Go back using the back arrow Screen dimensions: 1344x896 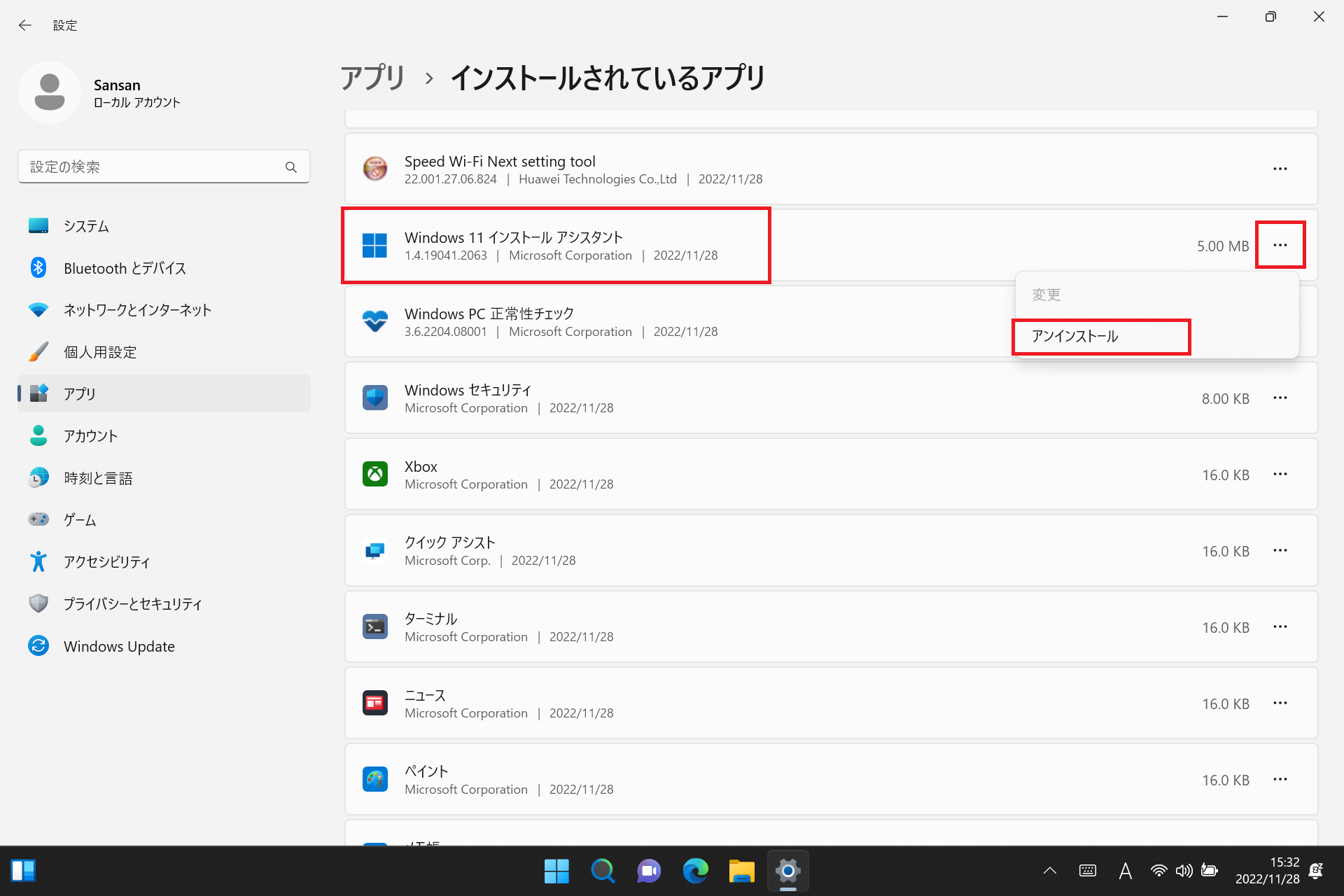coord(25,25)
